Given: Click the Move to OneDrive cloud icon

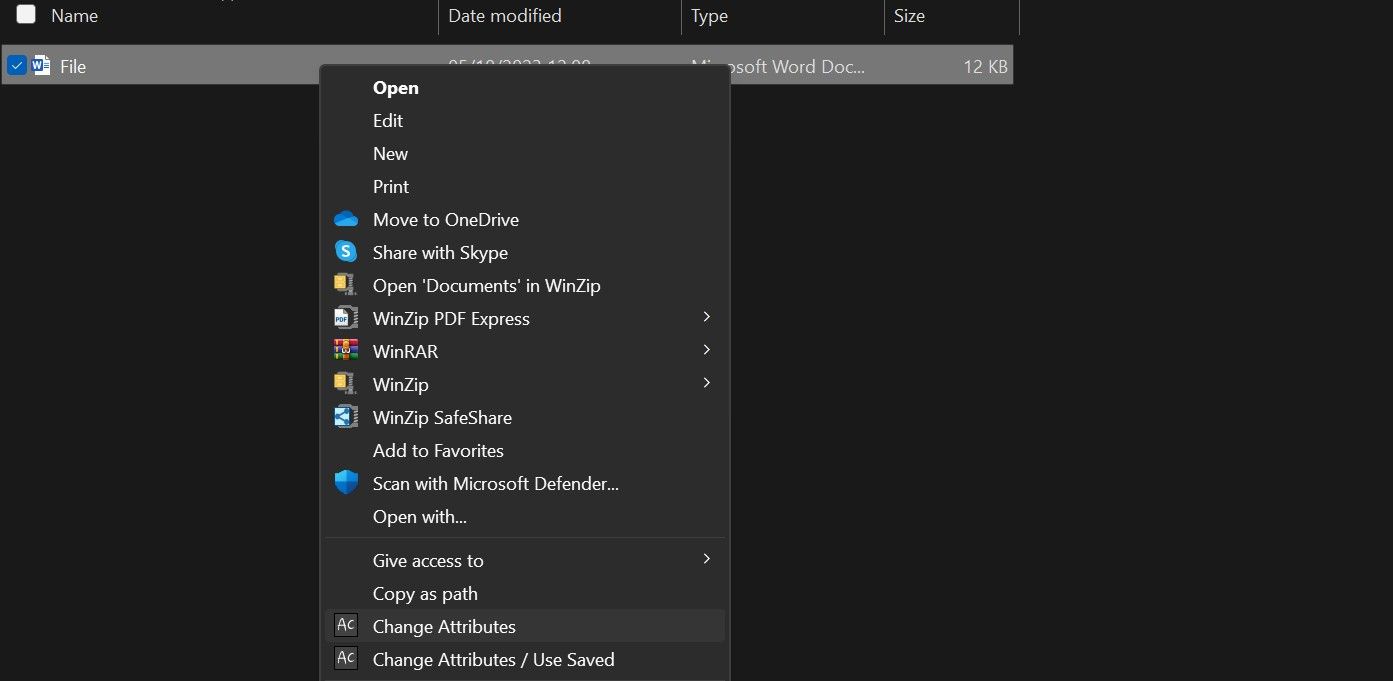Looking at the screenshot, I should coord(346,219).
